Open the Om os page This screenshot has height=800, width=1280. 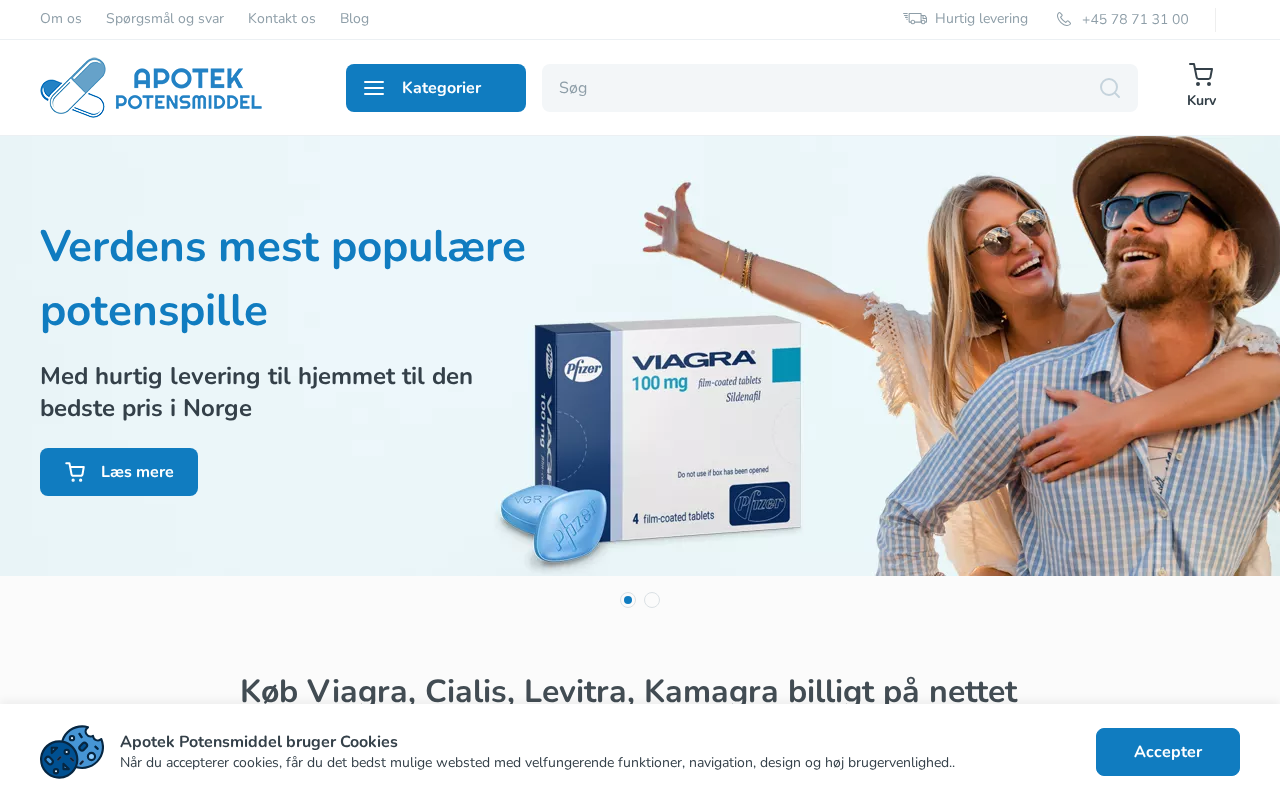point(61,19)
